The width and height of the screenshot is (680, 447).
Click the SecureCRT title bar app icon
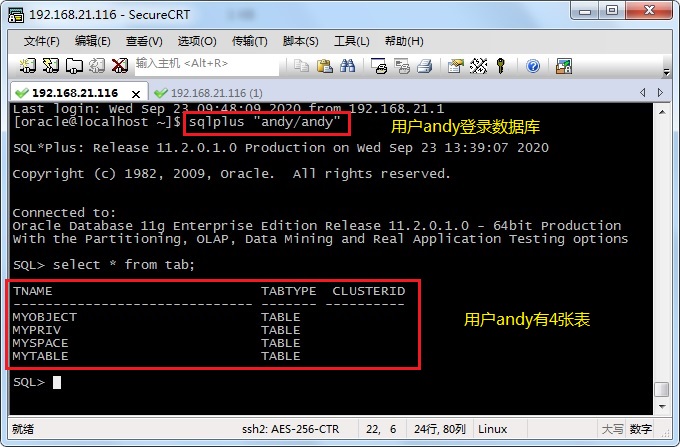pyautogui.click(x=16, y=15)
